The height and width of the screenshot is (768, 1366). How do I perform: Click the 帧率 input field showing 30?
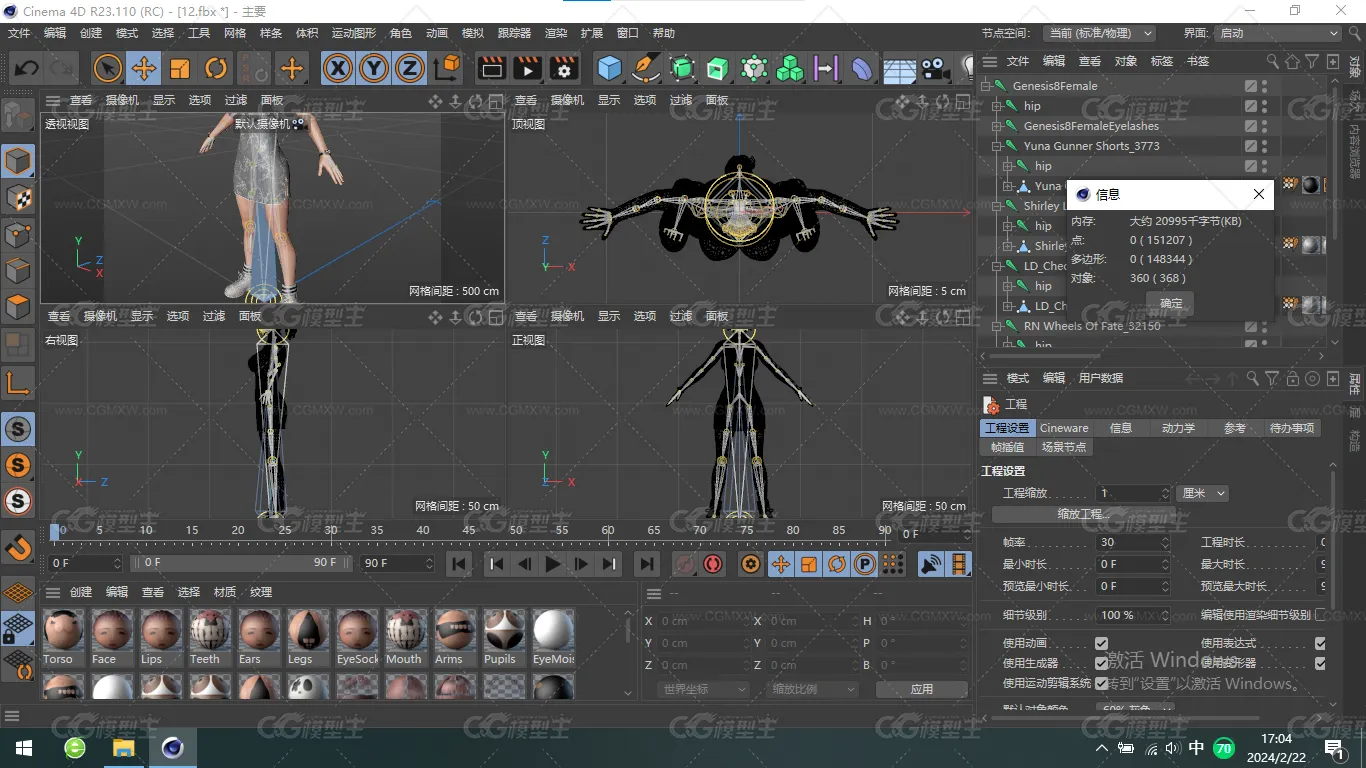click(1132, 542)
